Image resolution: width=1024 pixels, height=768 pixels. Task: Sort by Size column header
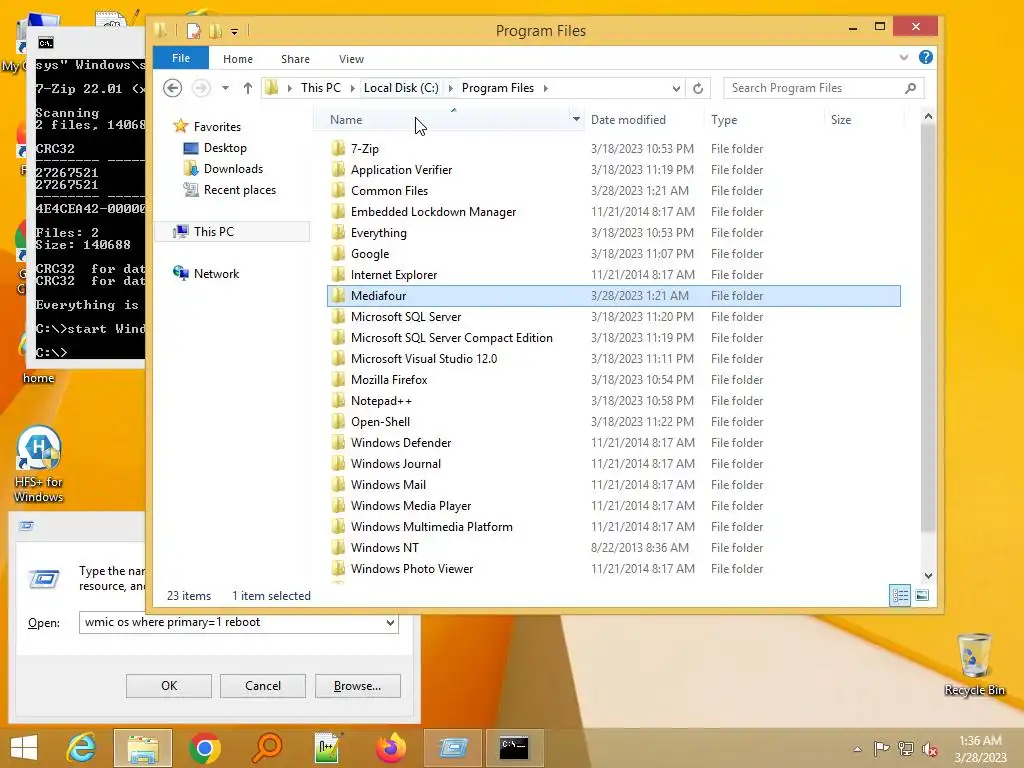[x=864, y=120]
